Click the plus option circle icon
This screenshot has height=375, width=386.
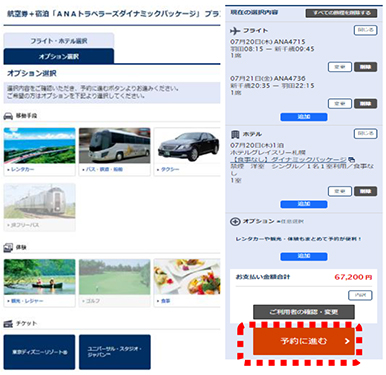click(235, 222)
